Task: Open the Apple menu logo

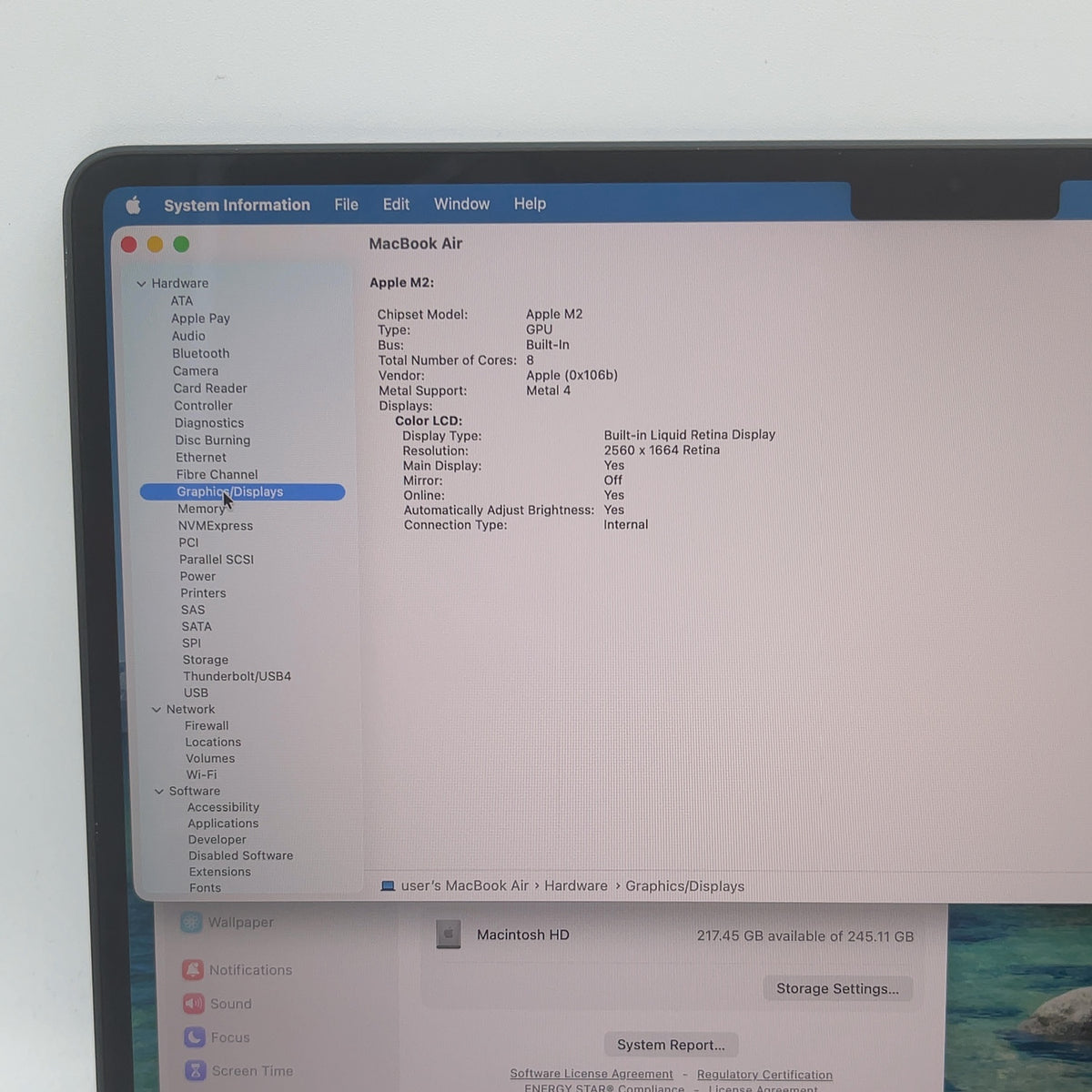Action: click(133, 206)
